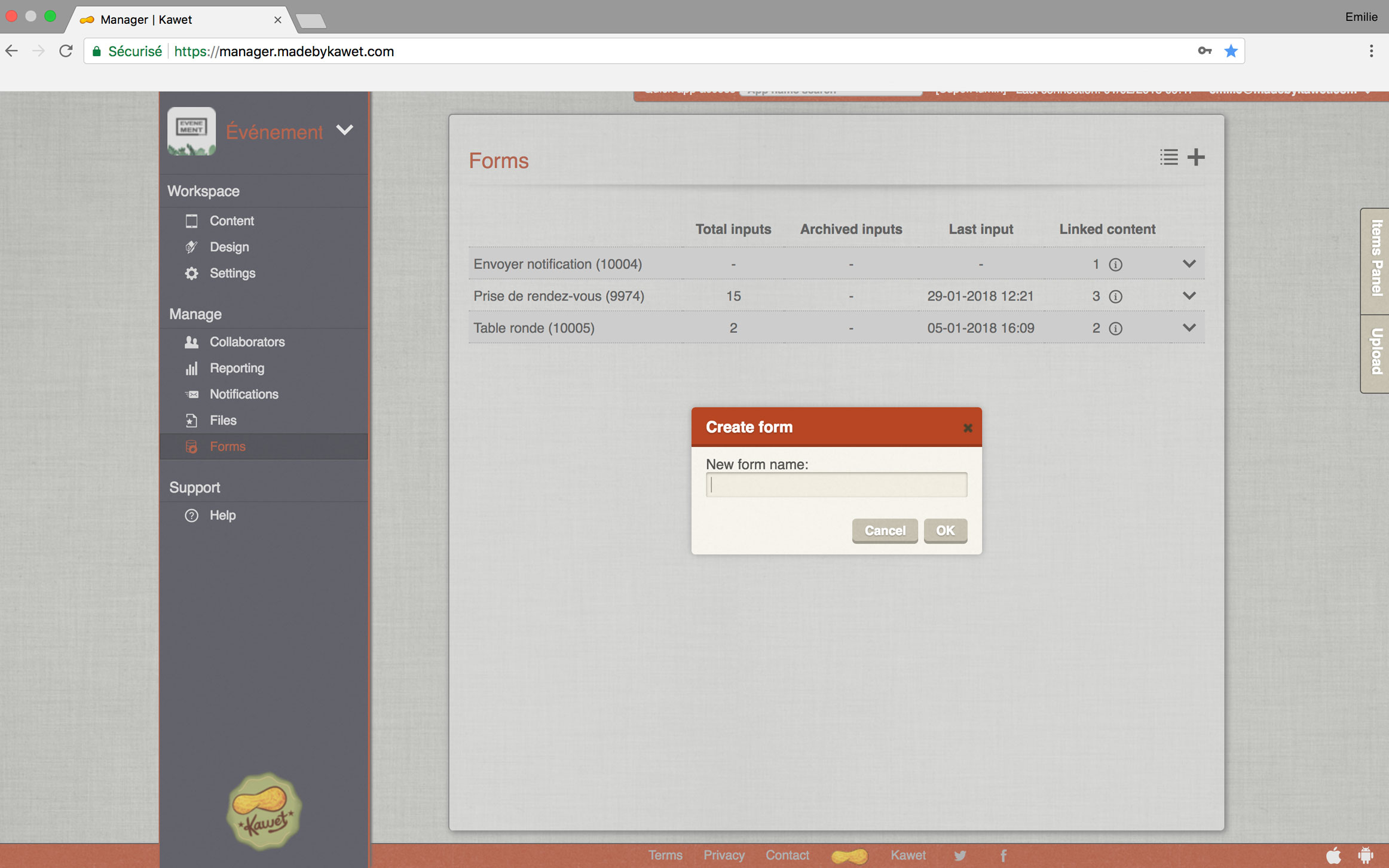
Task: Open Reporting in sidebar
Action: 237,368
